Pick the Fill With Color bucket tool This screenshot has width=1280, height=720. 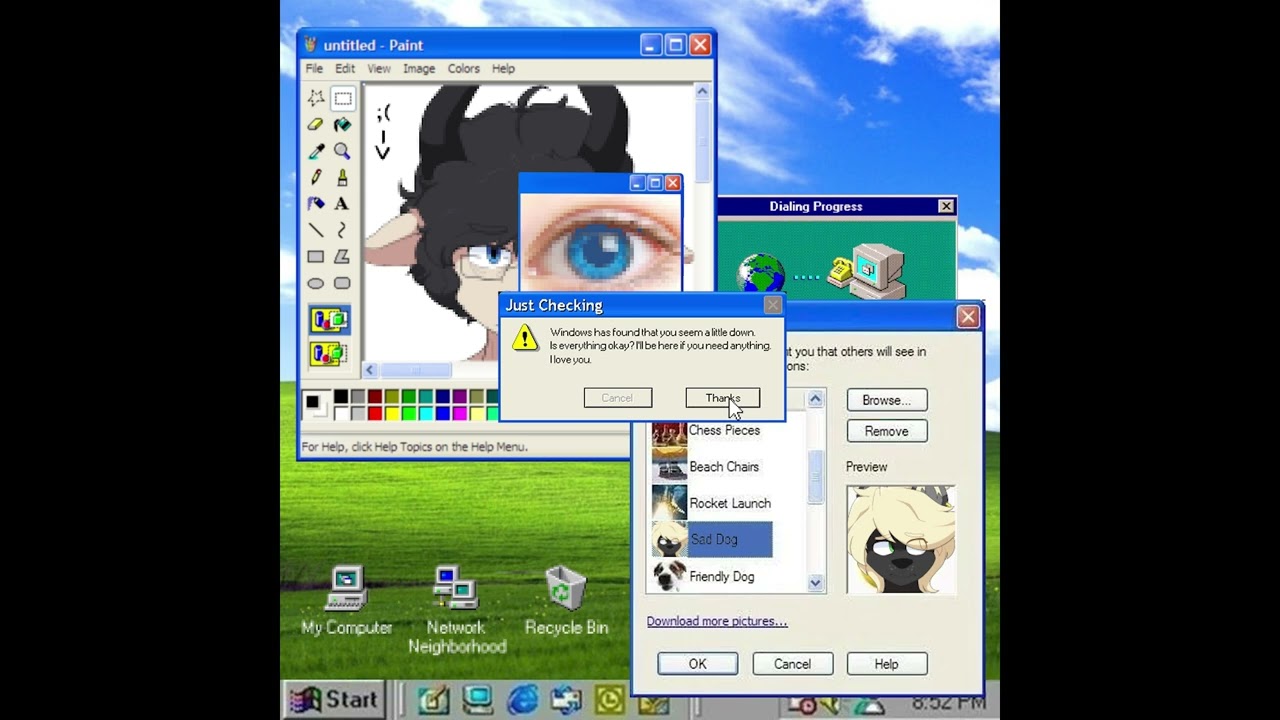tap(342, 125)
